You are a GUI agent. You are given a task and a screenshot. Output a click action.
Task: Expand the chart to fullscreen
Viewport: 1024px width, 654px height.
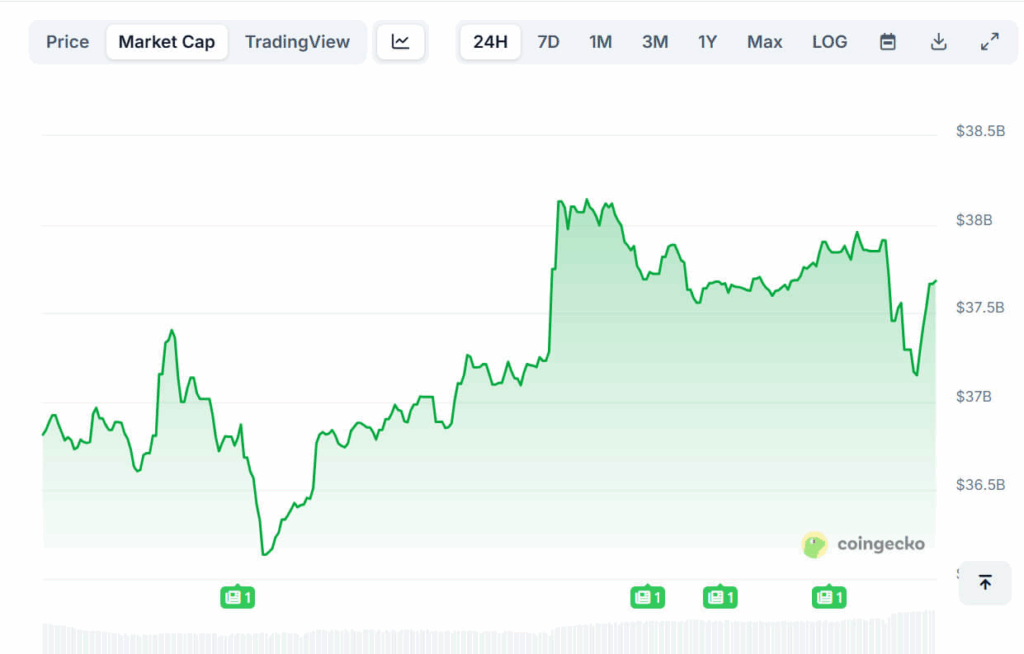(990, 41)
